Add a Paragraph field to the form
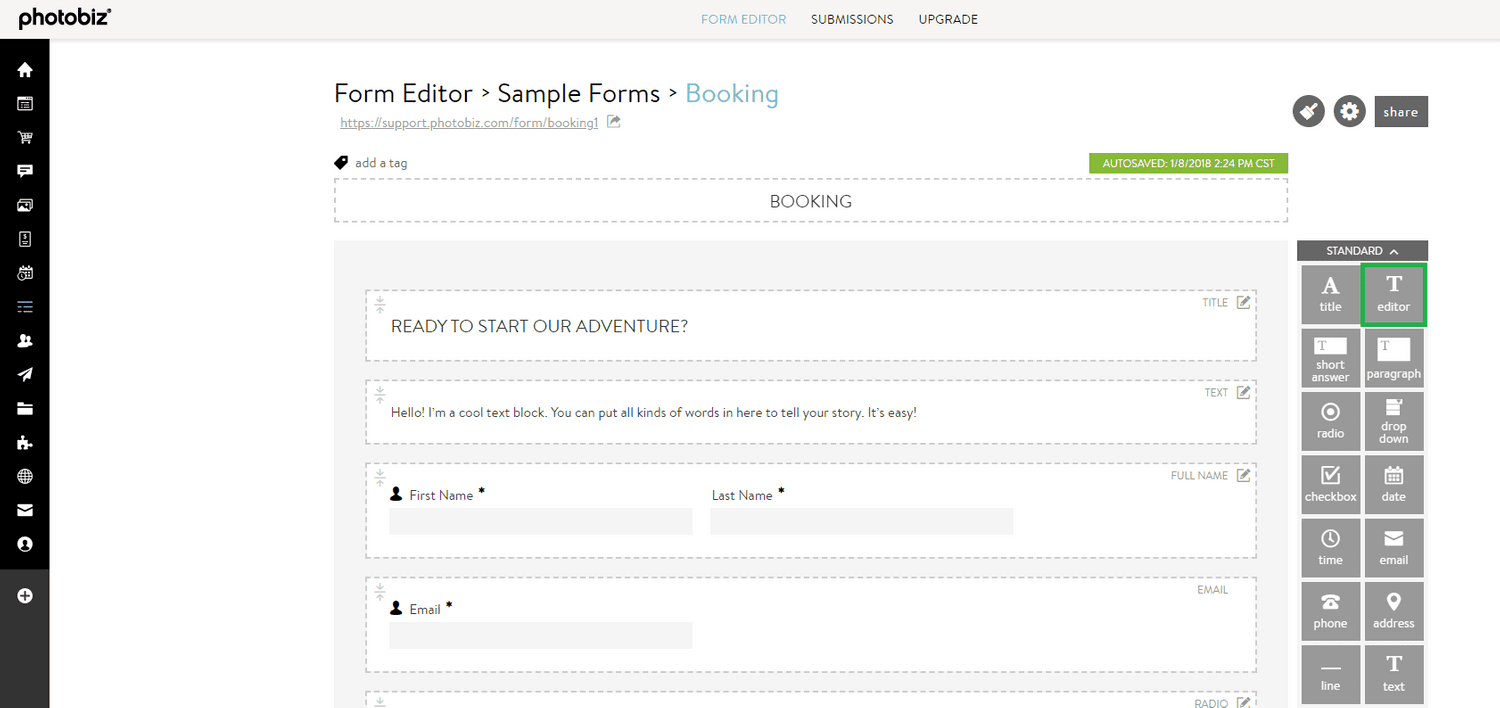 1393,357
